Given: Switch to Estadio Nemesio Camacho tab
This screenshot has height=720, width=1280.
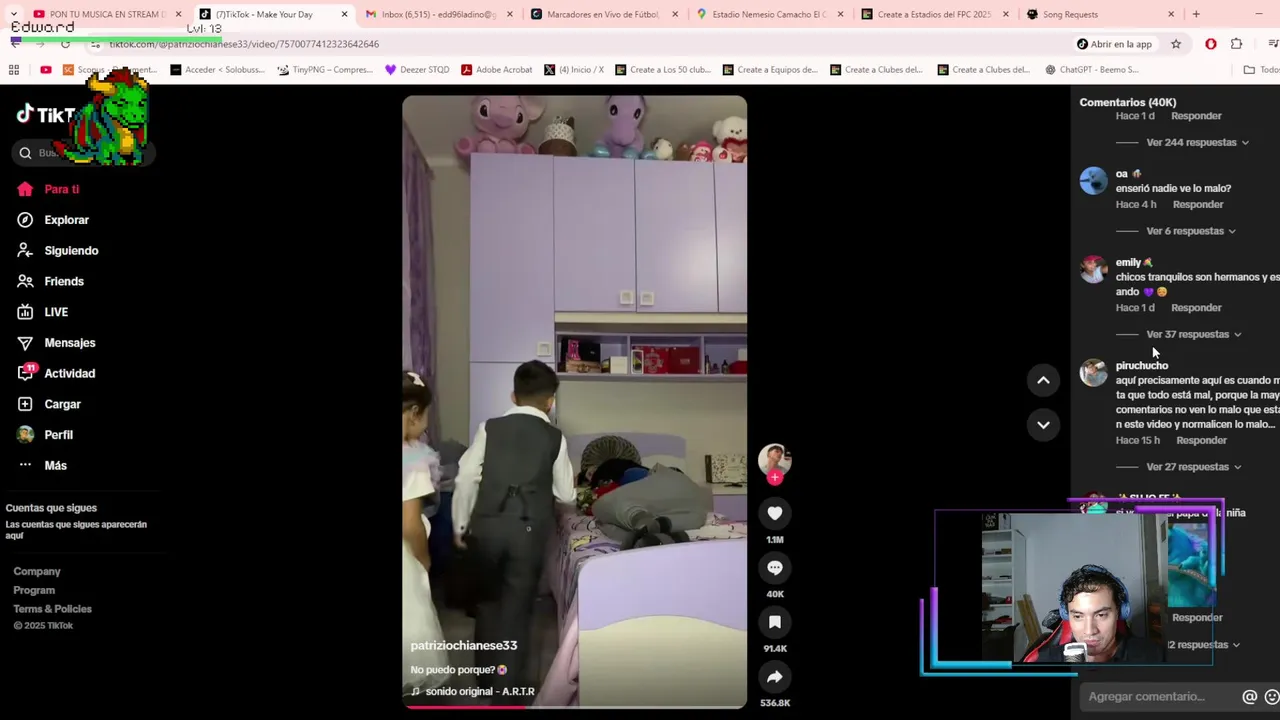Looking at the screenshot, I should tap(770, 14).
